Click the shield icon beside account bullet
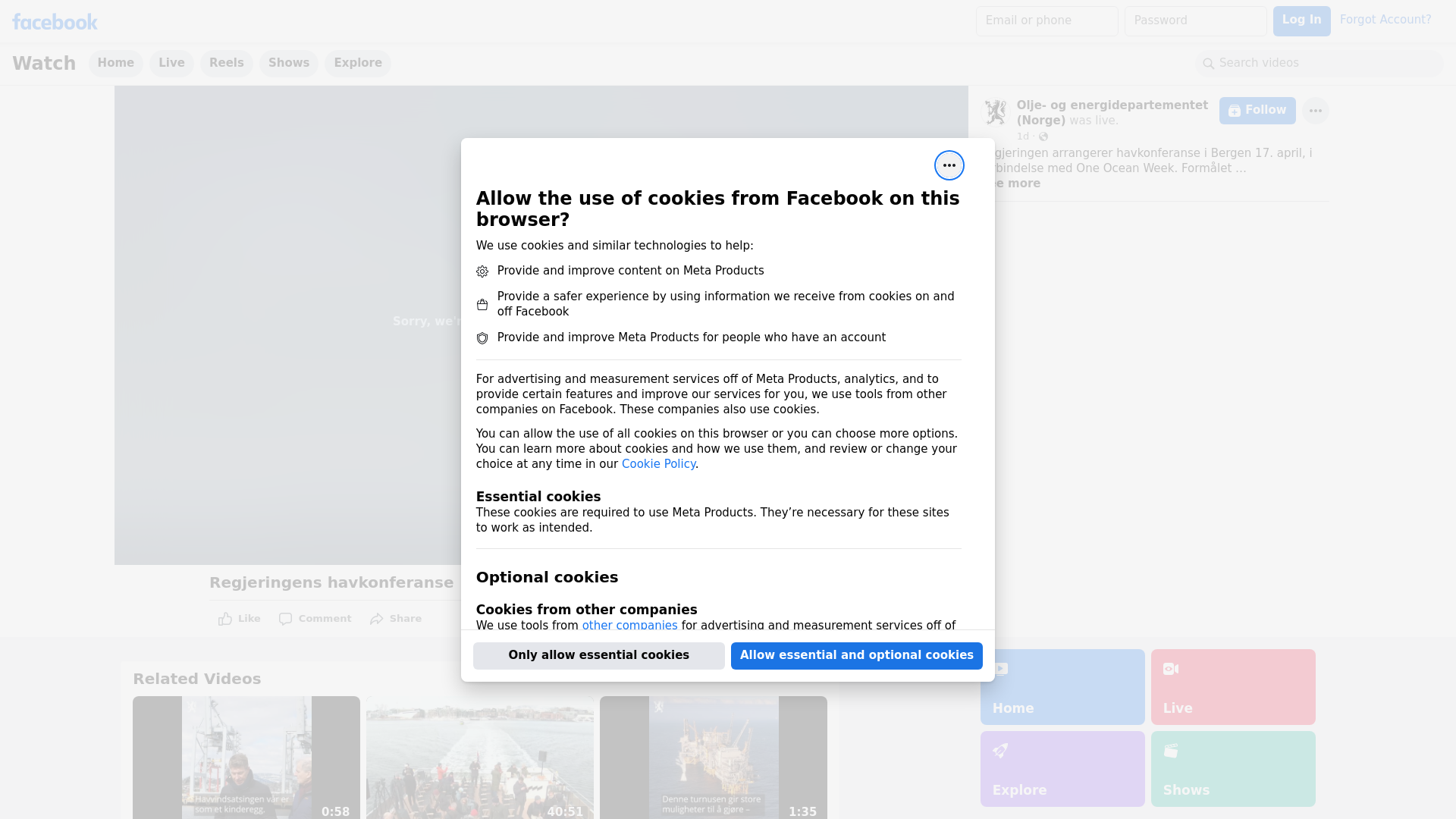Screen dimensions: 1456x819 (482, 338)
